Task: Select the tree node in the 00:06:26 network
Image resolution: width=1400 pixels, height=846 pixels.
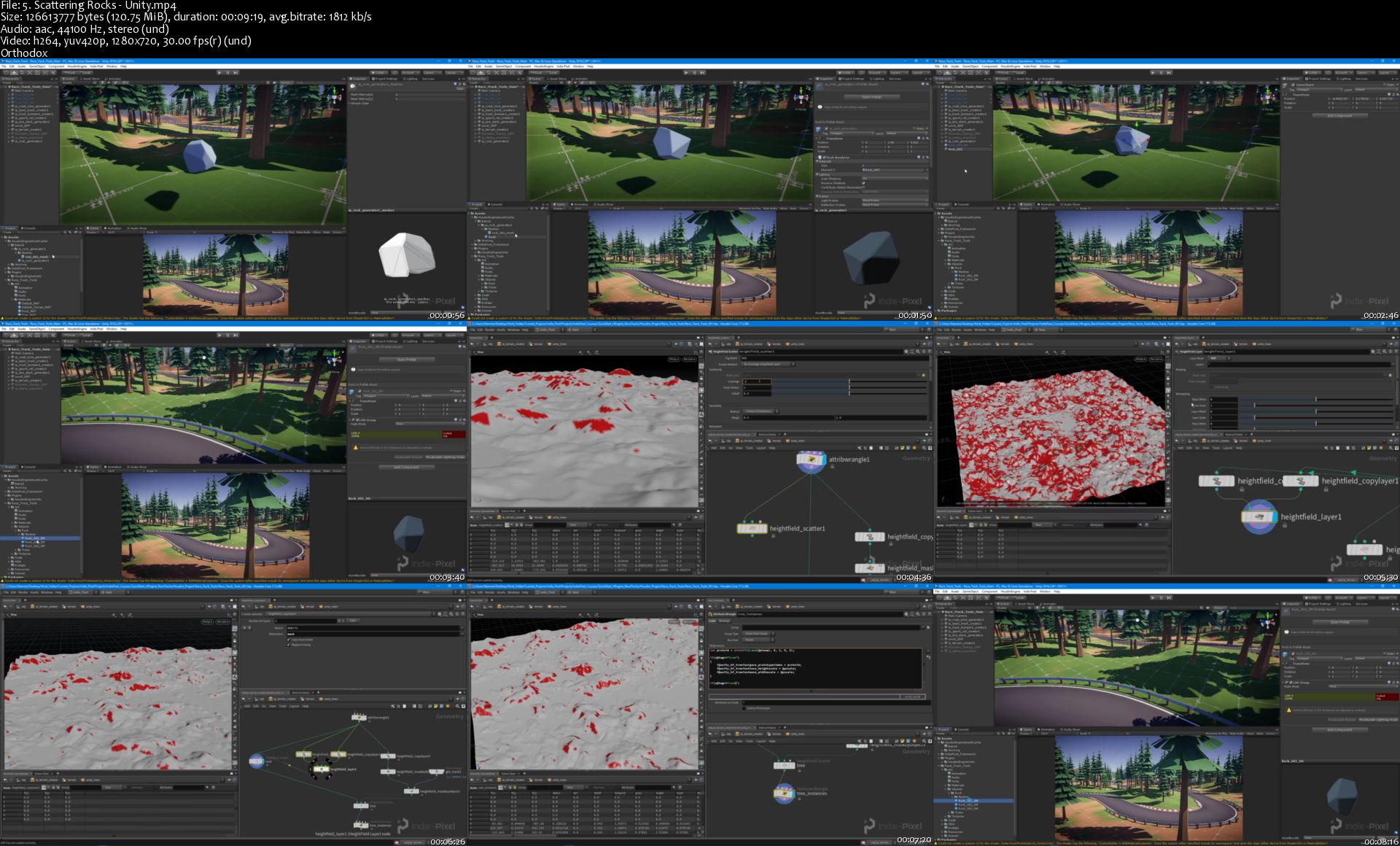Action: tap(361, 806)
